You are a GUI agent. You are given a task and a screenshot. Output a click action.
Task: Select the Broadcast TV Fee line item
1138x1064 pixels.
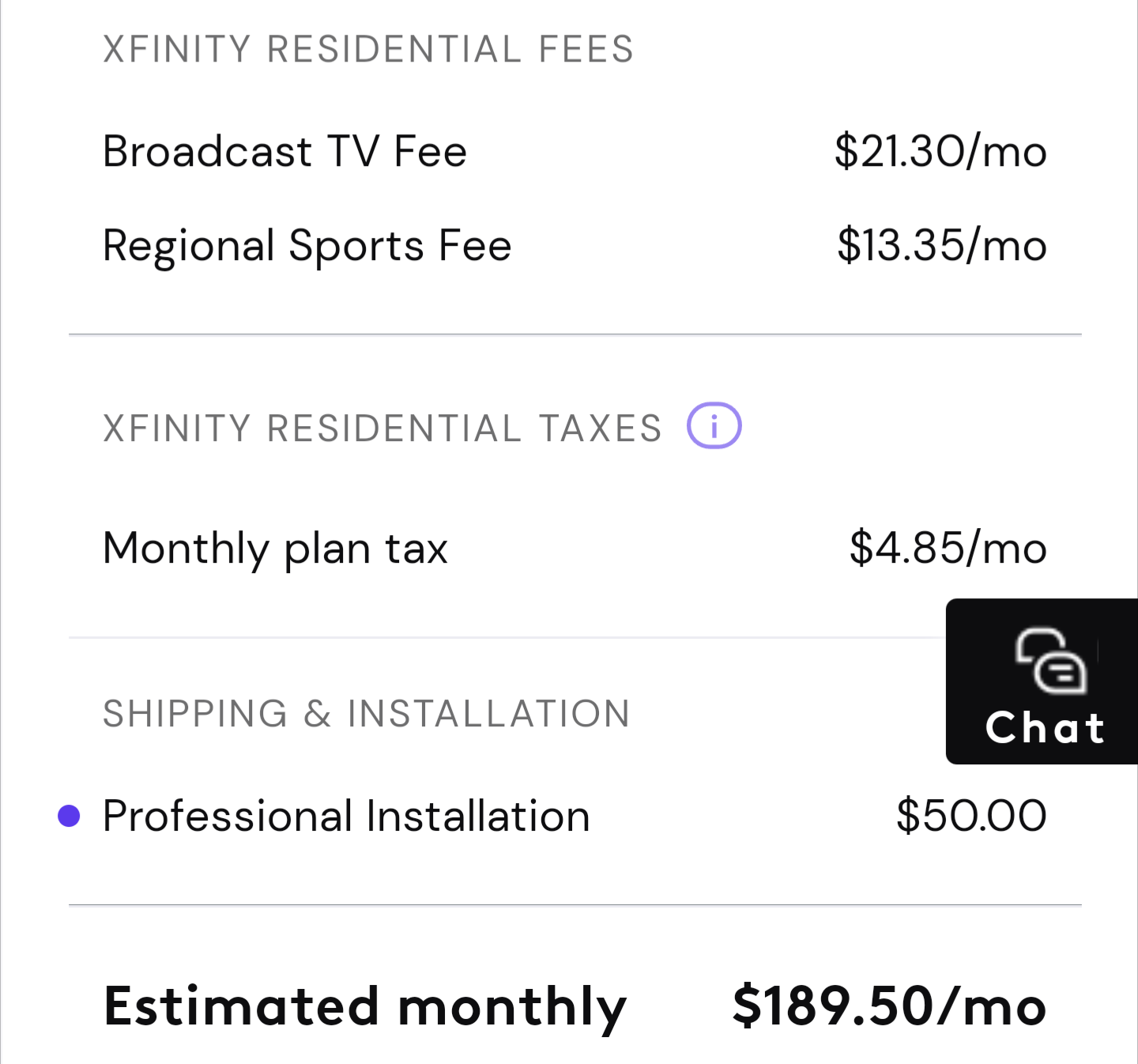coord(284,151)
